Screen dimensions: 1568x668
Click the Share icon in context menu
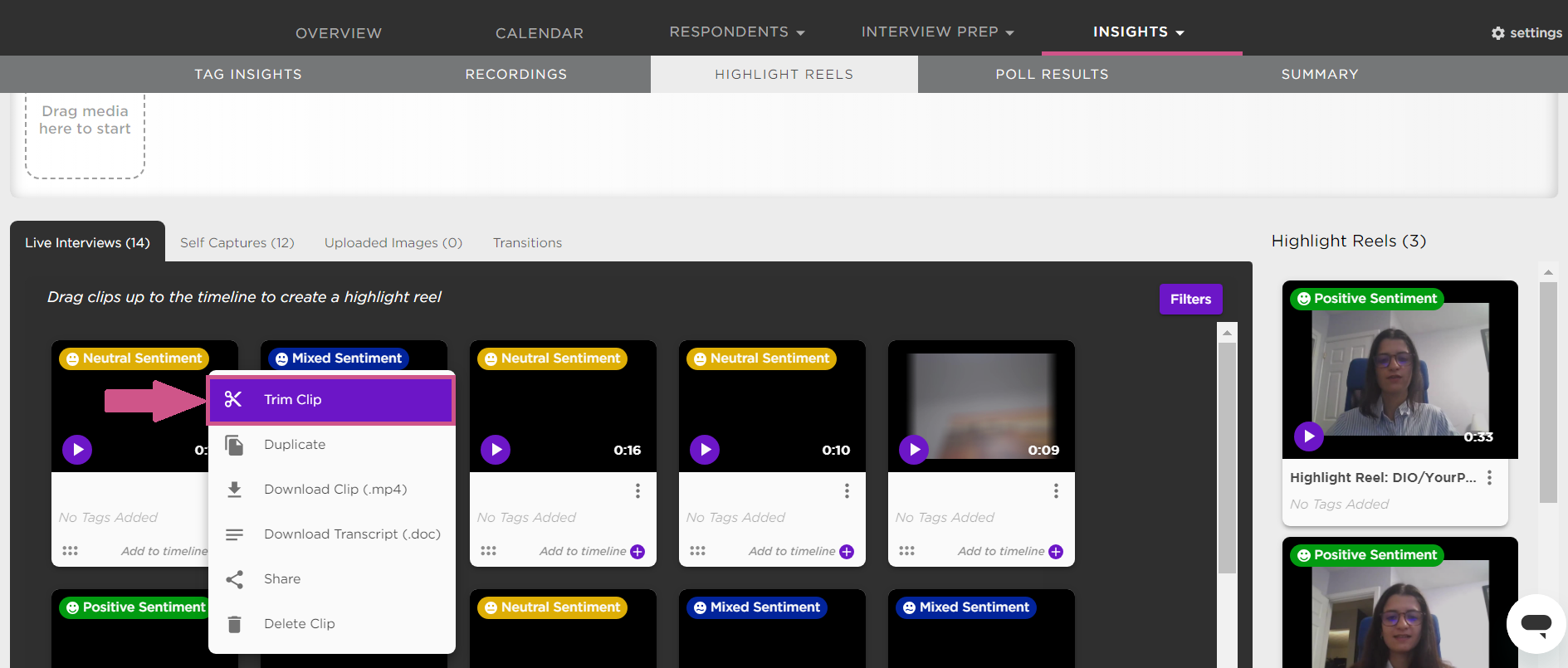[x=235, y=579]
